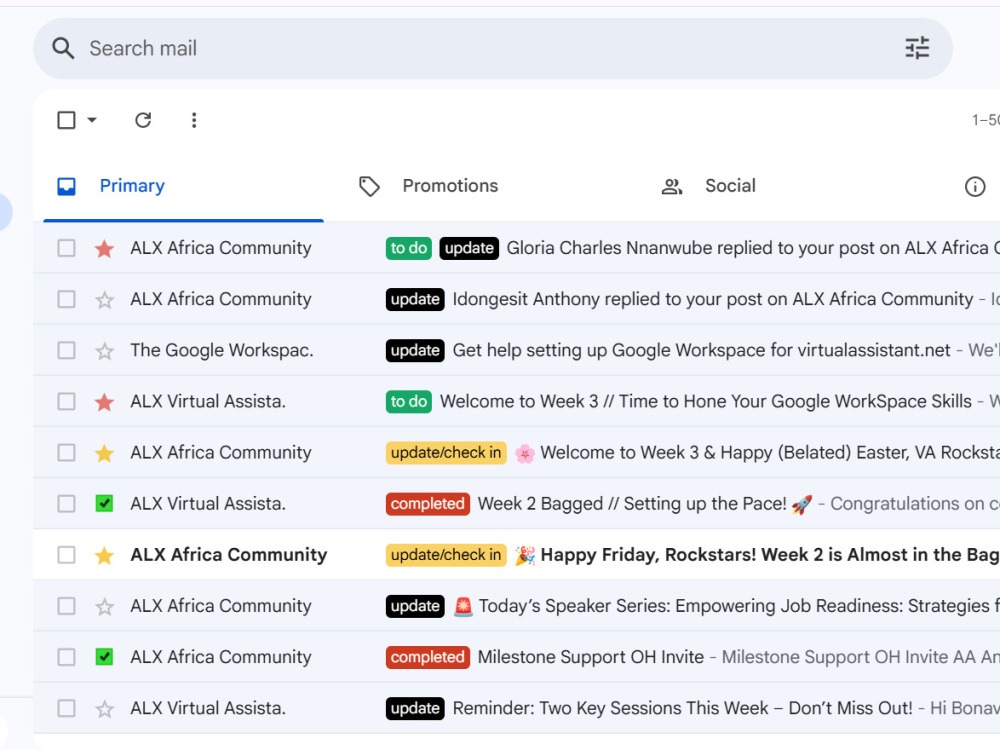The image size is (1000, 750).
Task: Unstar the Gloria Charles Nnanwube email
Action: pos(104,248)
